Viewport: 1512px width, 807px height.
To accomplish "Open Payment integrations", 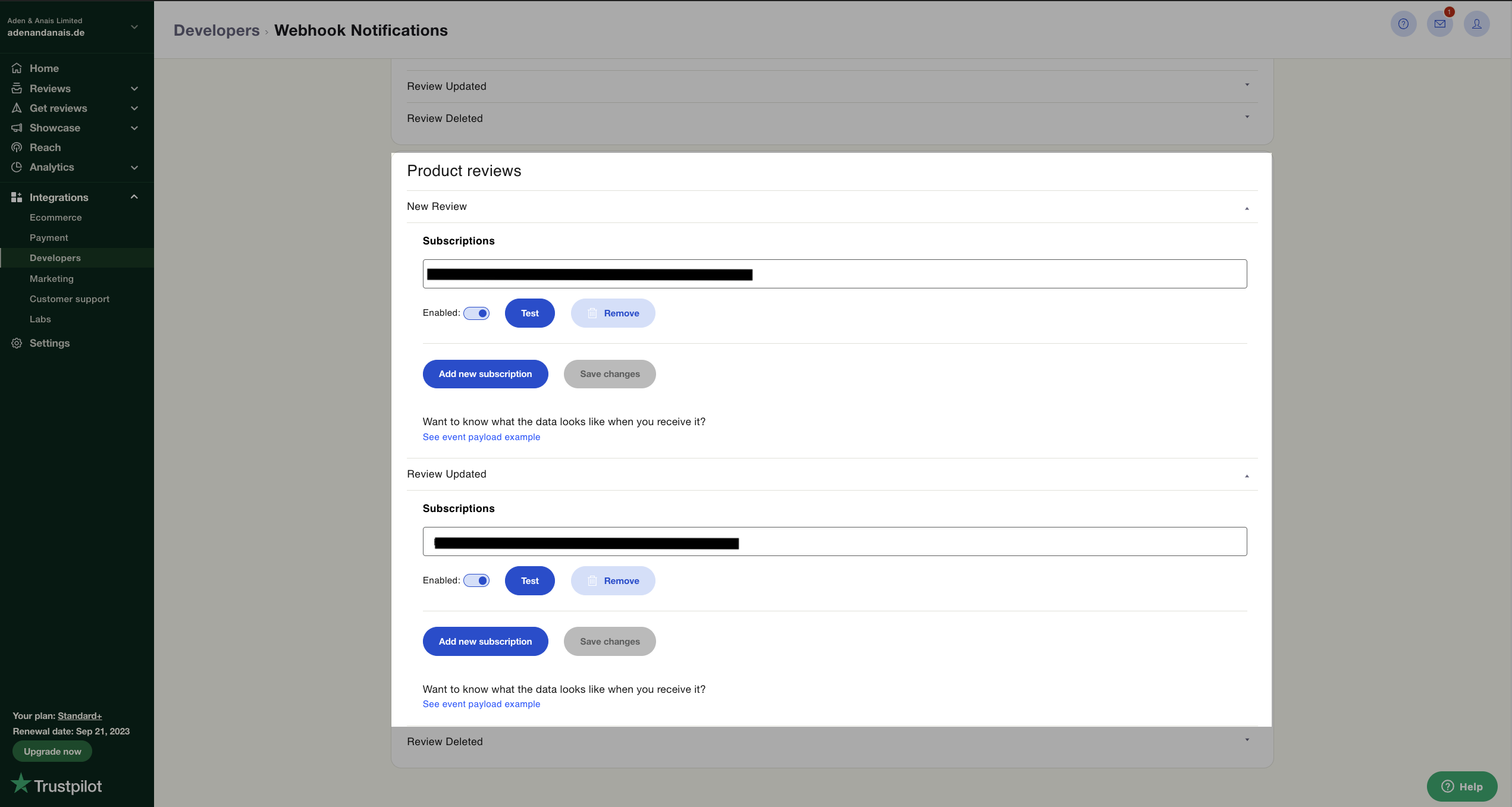I will (49, 238).
